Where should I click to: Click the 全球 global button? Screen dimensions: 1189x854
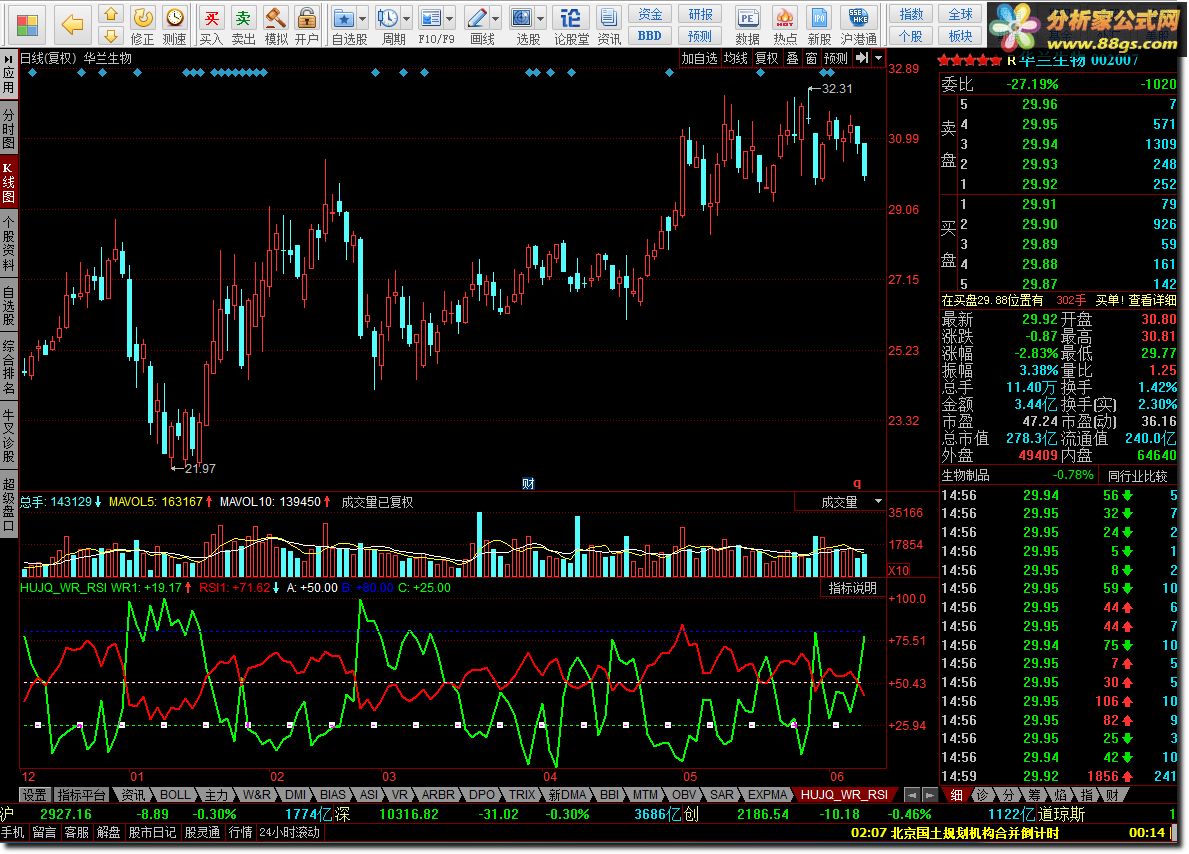tap(961, 14)
